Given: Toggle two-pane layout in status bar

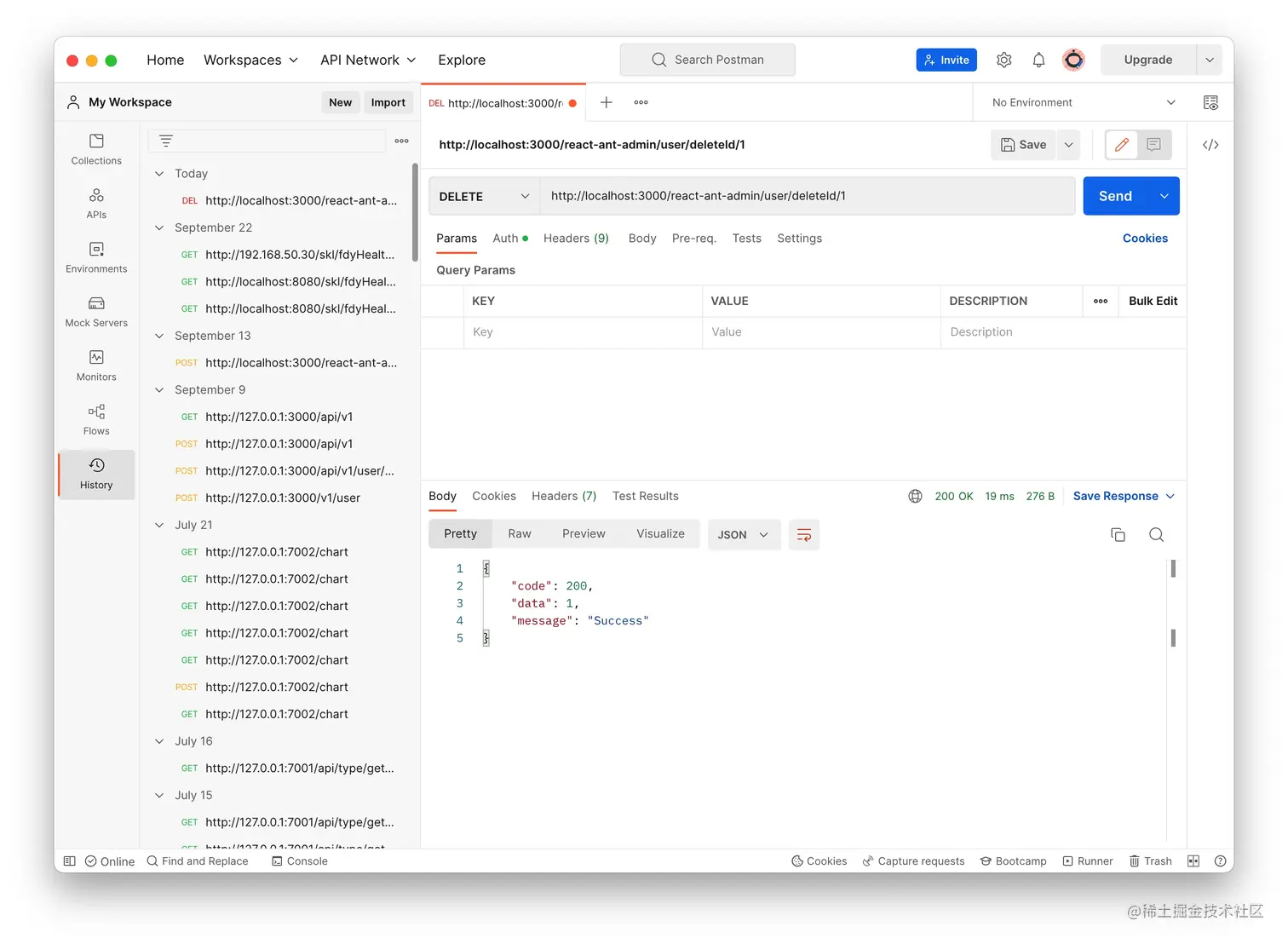Looking at the screenshot, I should 1193,861.
